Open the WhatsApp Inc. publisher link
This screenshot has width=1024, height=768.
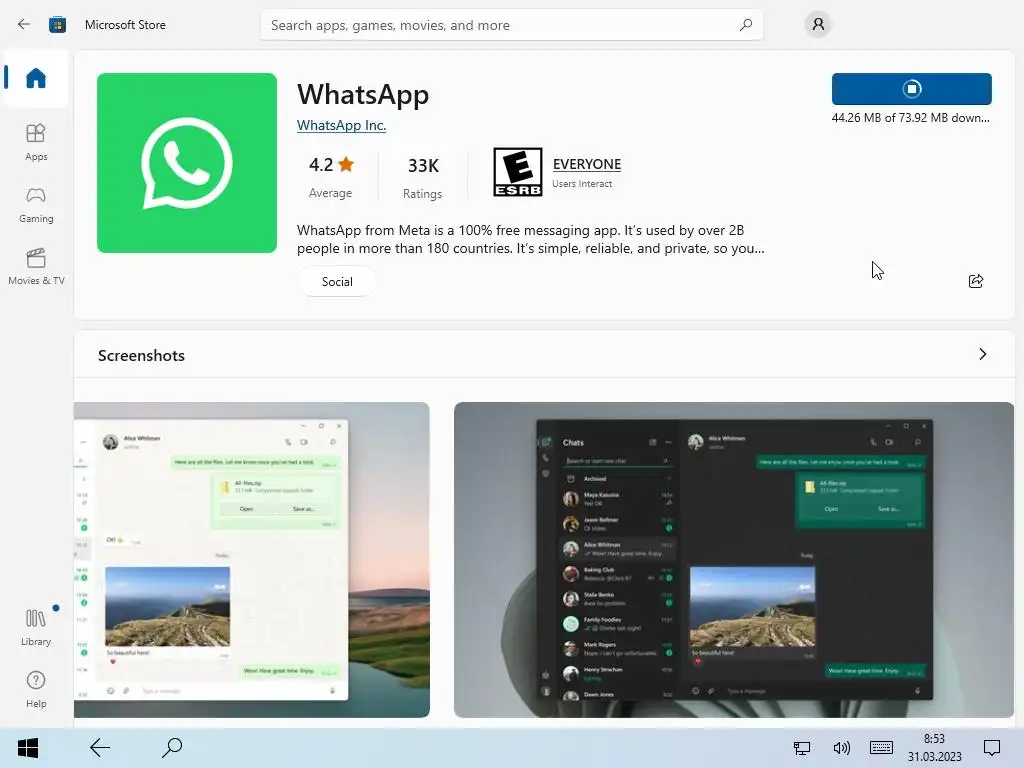point(342,125)
